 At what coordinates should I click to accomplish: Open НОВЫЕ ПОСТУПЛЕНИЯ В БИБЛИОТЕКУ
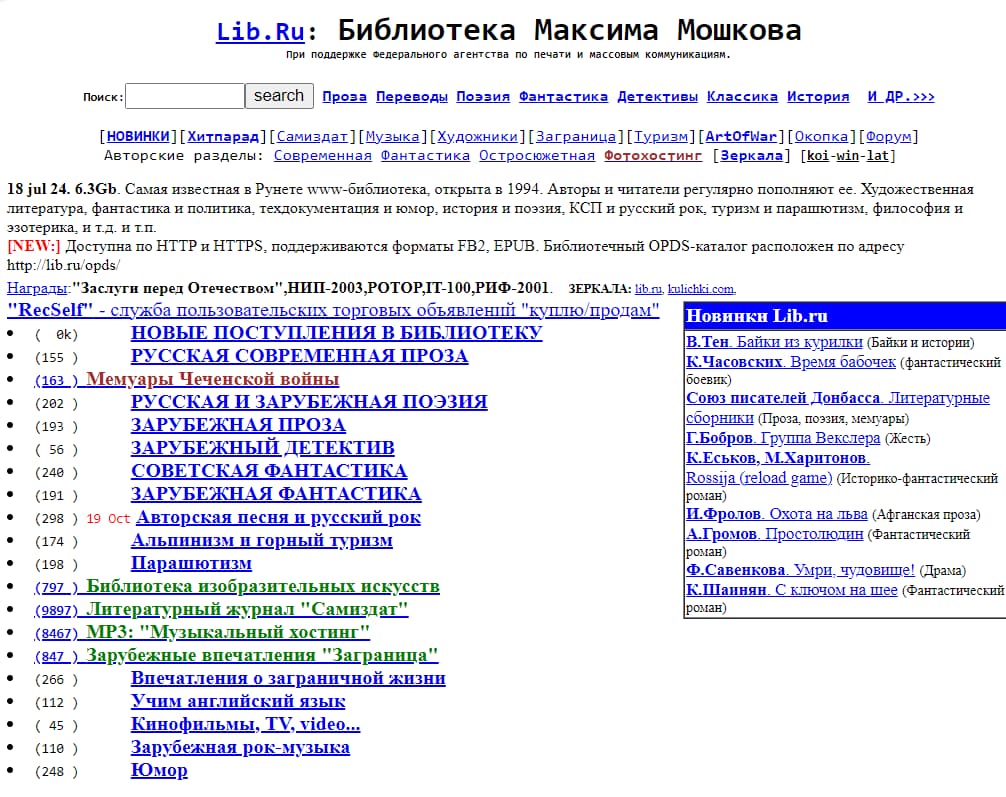coord(337,333)
